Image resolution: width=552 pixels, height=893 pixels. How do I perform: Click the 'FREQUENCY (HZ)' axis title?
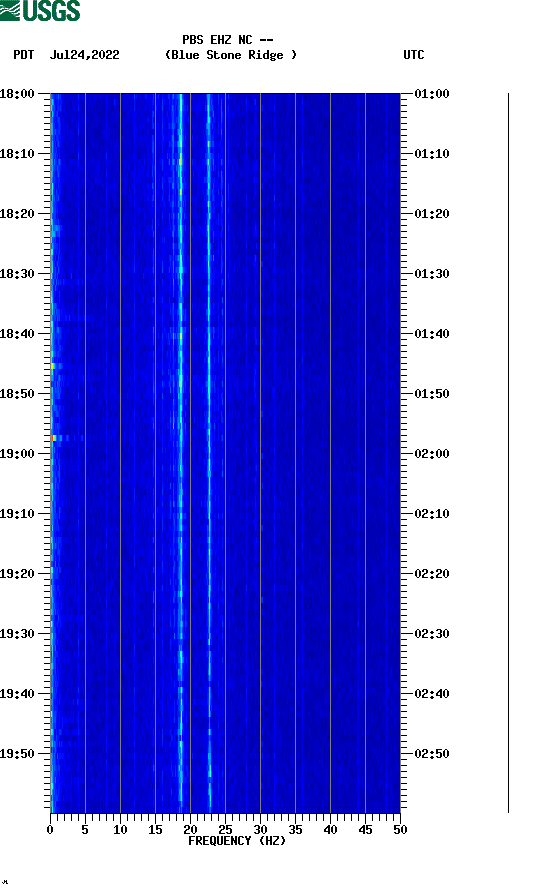(x=237, y=841)
